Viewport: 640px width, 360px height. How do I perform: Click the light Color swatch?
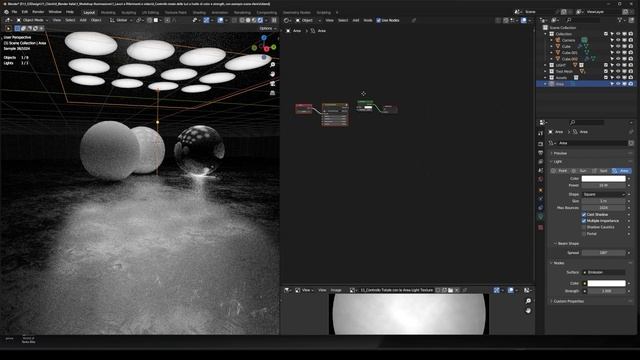pos(603,178)
